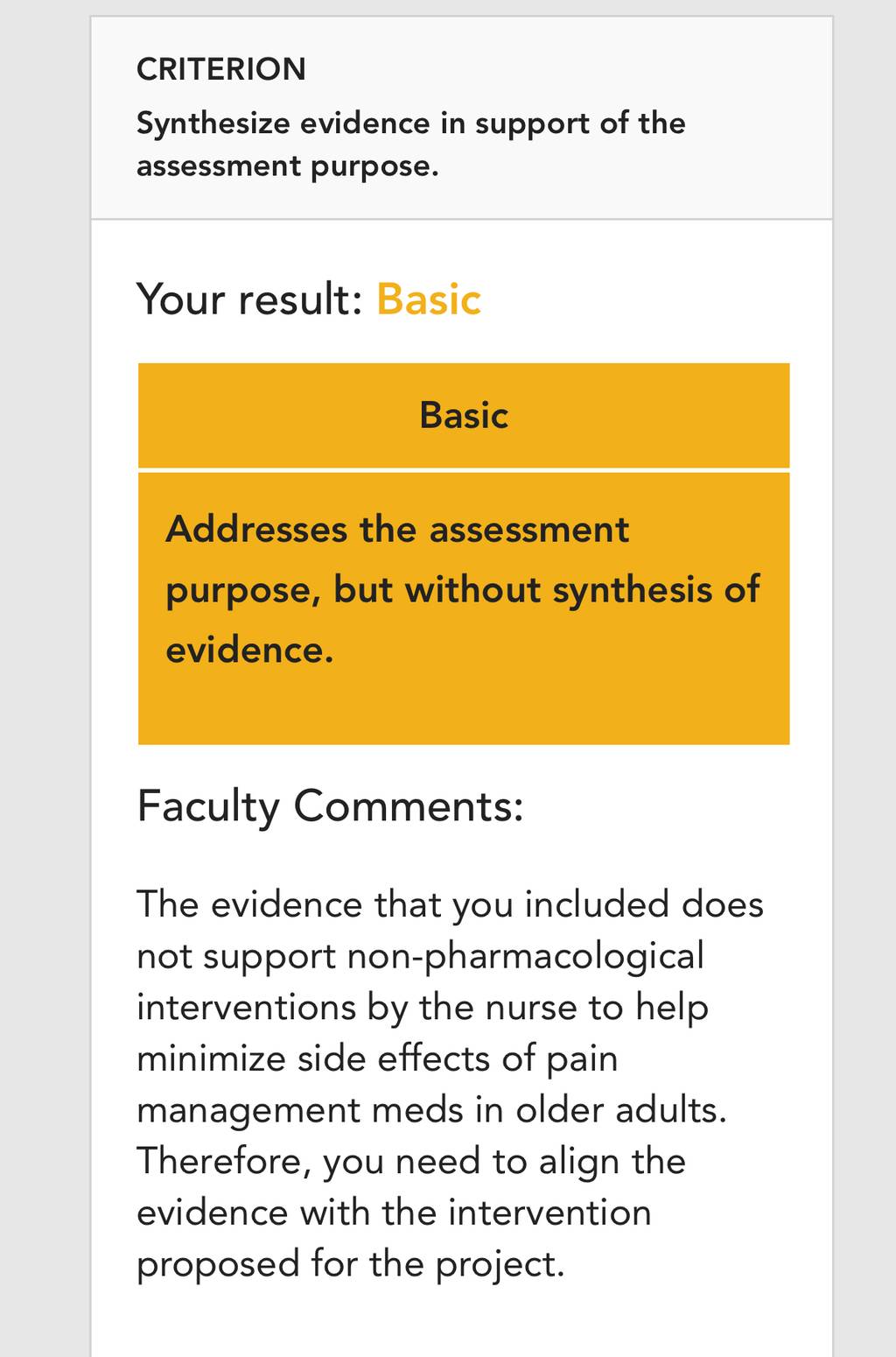Click 'Therefore, you need to align the' line
896x1357 pixels.
pyautogui.click(x=411, y=1162)
